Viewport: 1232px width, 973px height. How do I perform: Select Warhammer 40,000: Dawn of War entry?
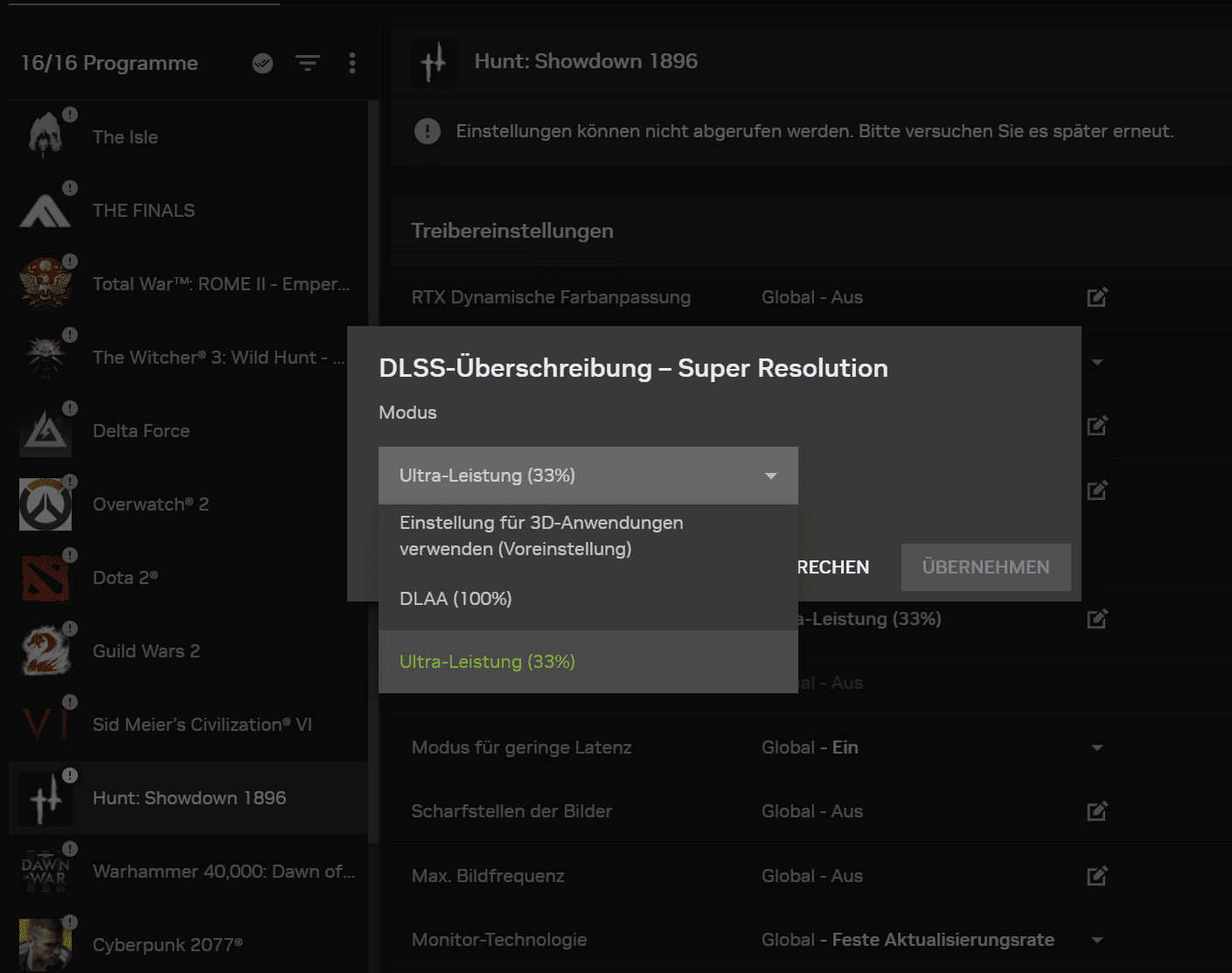click(x=188, y=872)
